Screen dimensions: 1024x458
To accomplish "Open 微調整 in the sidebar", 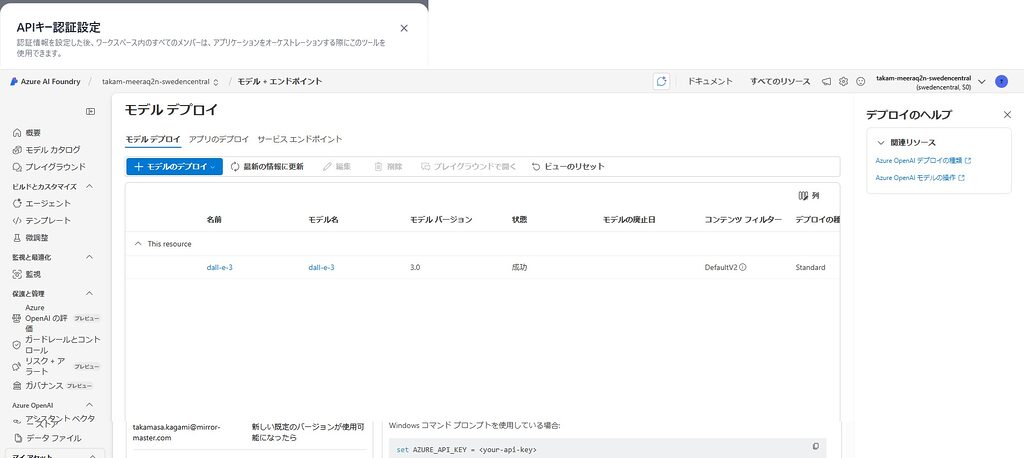I will coord(30,237).
